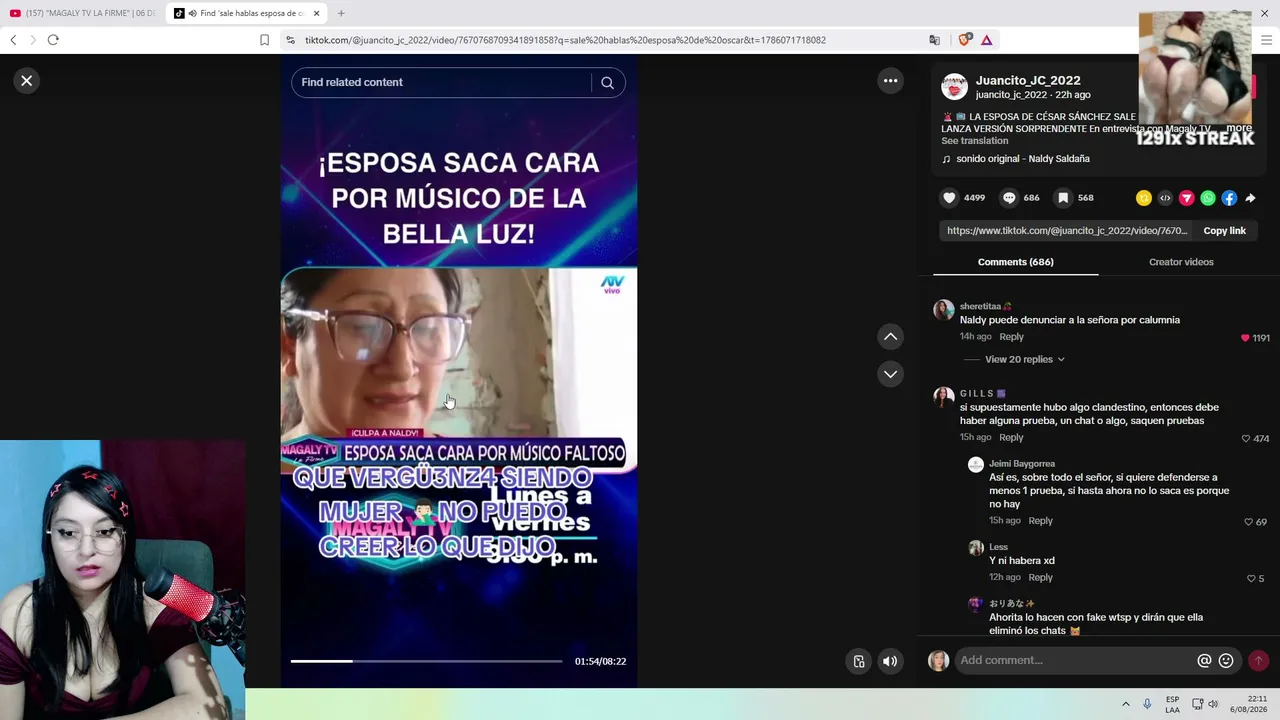Viewport: 1280px width, 720px height.
Task: Open the network tray icon
Action: pyautogui.click(x=1196, y=704)
